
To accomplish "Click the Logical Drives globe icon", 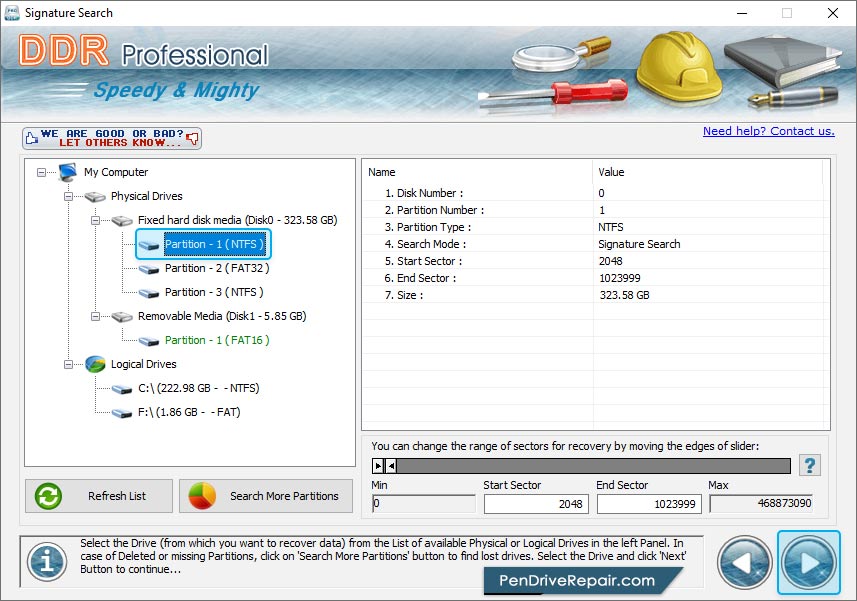I will 95,364.
